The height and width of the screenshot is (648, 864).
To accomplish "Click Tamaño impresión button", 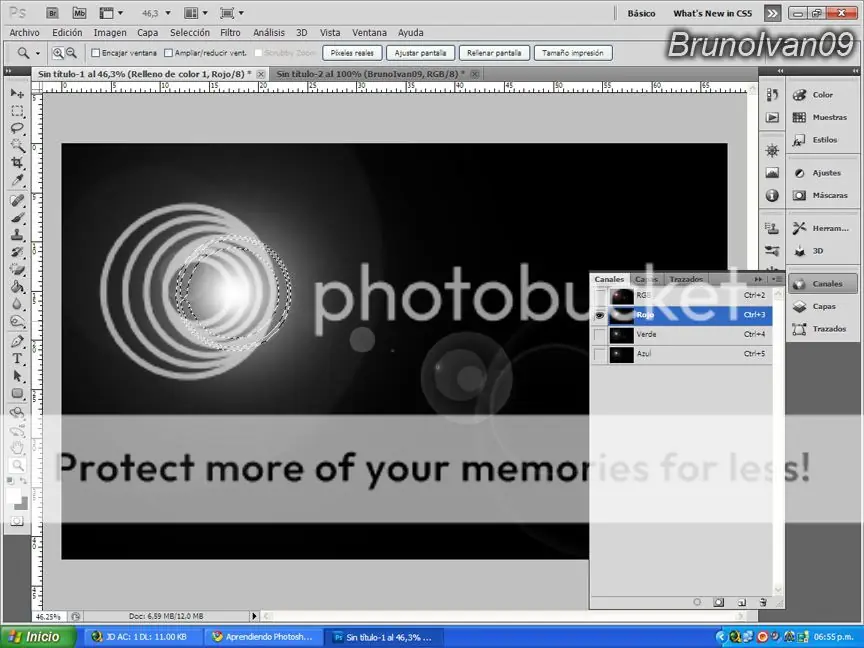I will [x=573, y=53].
